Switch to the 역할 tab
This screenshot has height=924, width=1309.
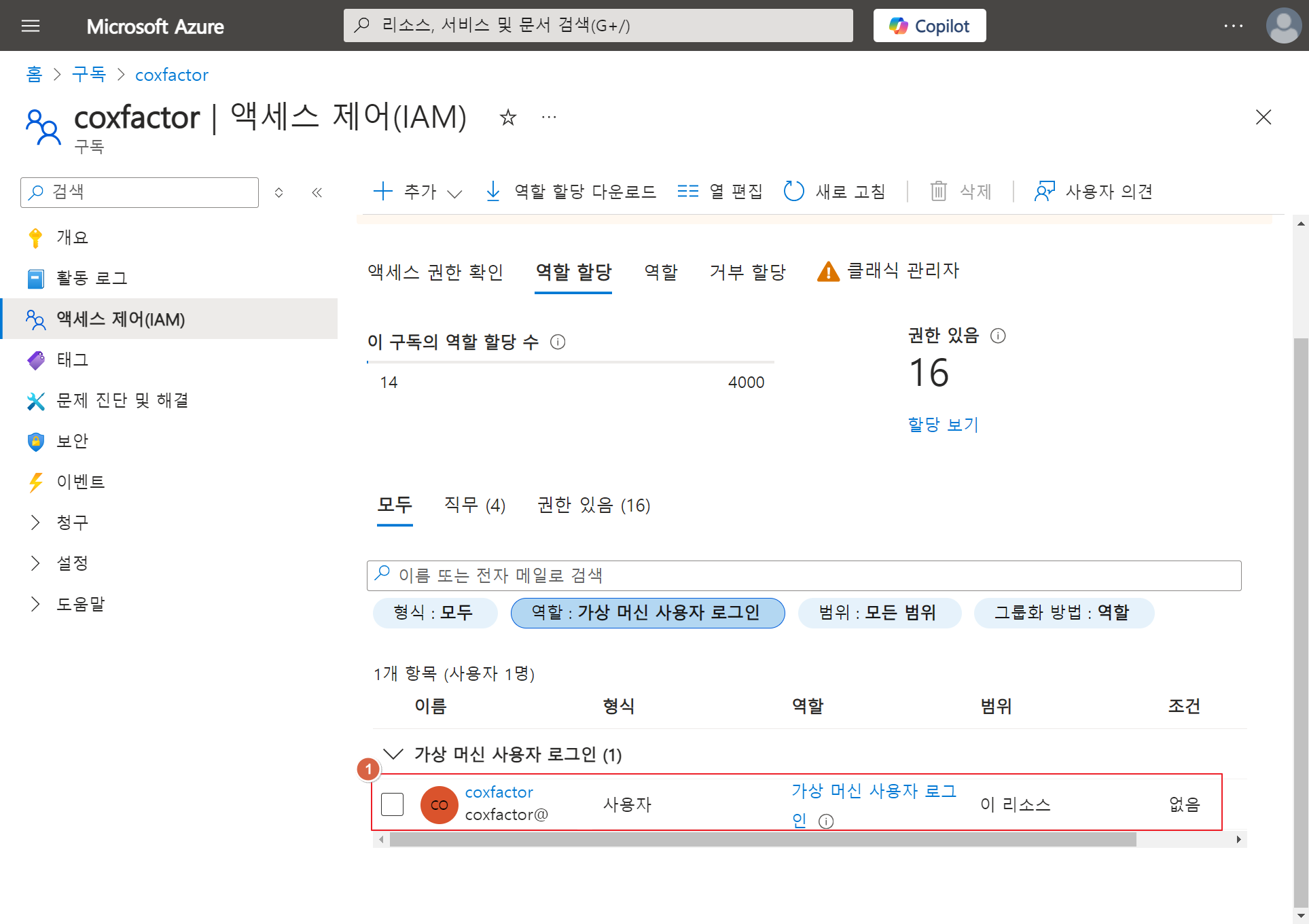pyautogui.click(x=660, y=272)
